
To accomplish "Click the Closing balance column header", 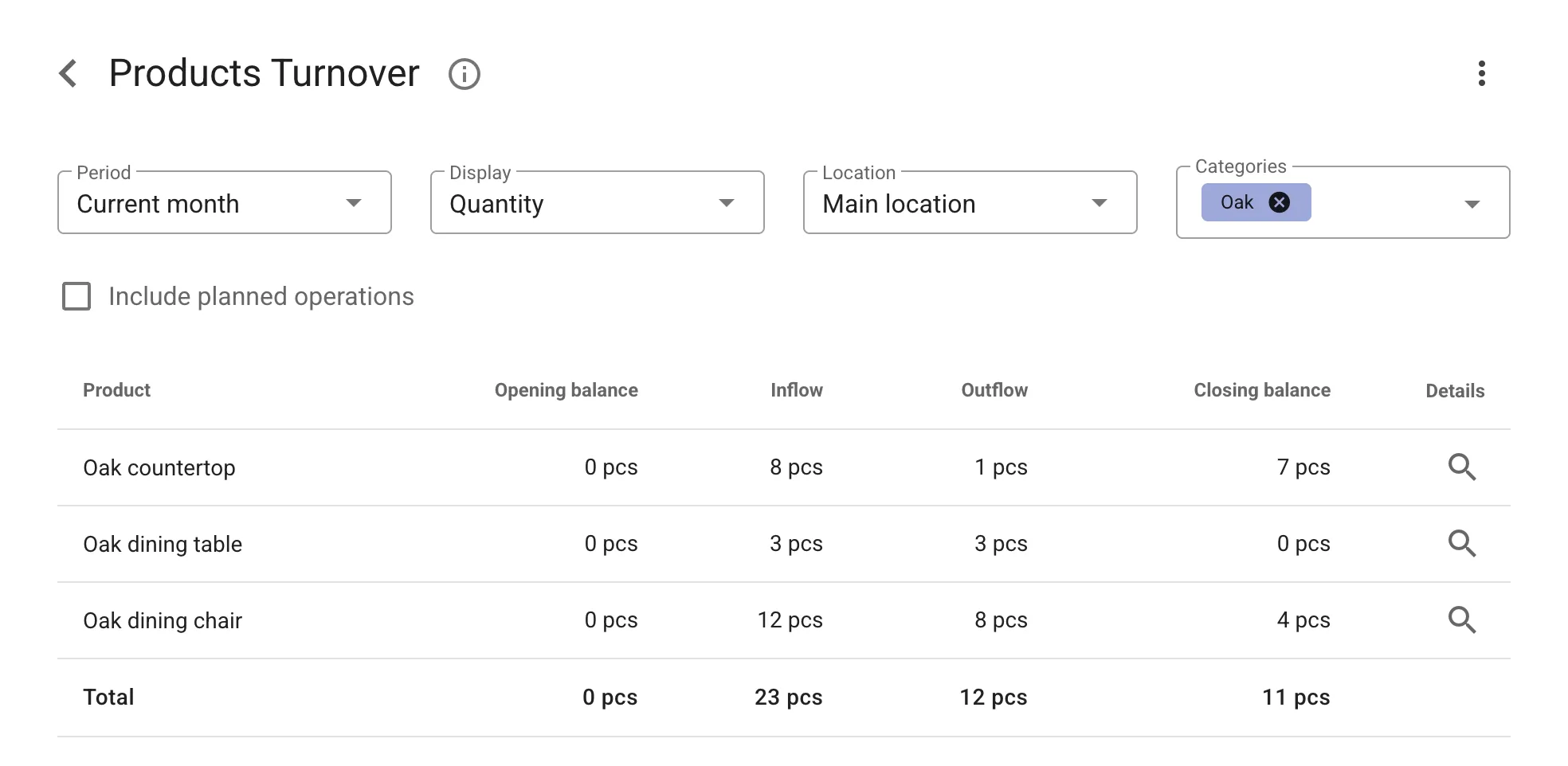I will point(1261,390).
